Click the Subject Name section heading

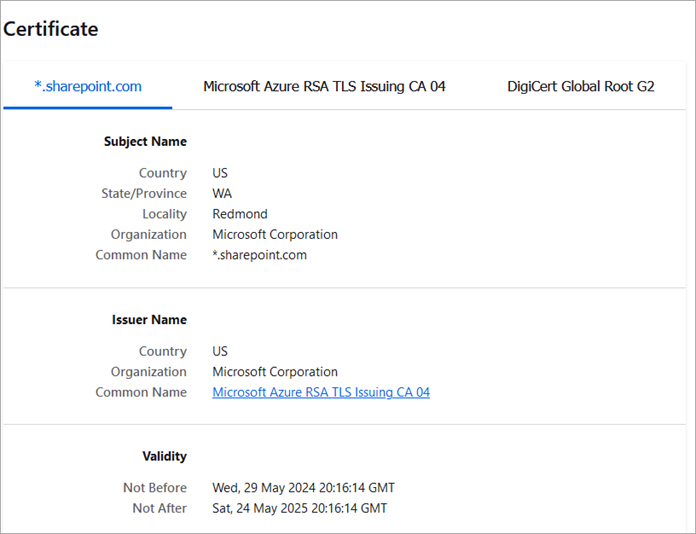145,142
